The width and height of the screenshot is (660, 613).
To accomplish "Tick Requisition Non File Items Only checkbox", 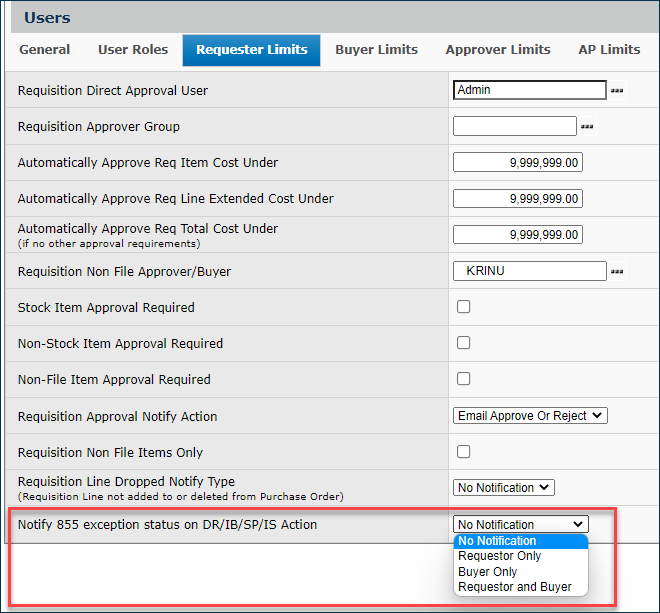I will [463, 451].
